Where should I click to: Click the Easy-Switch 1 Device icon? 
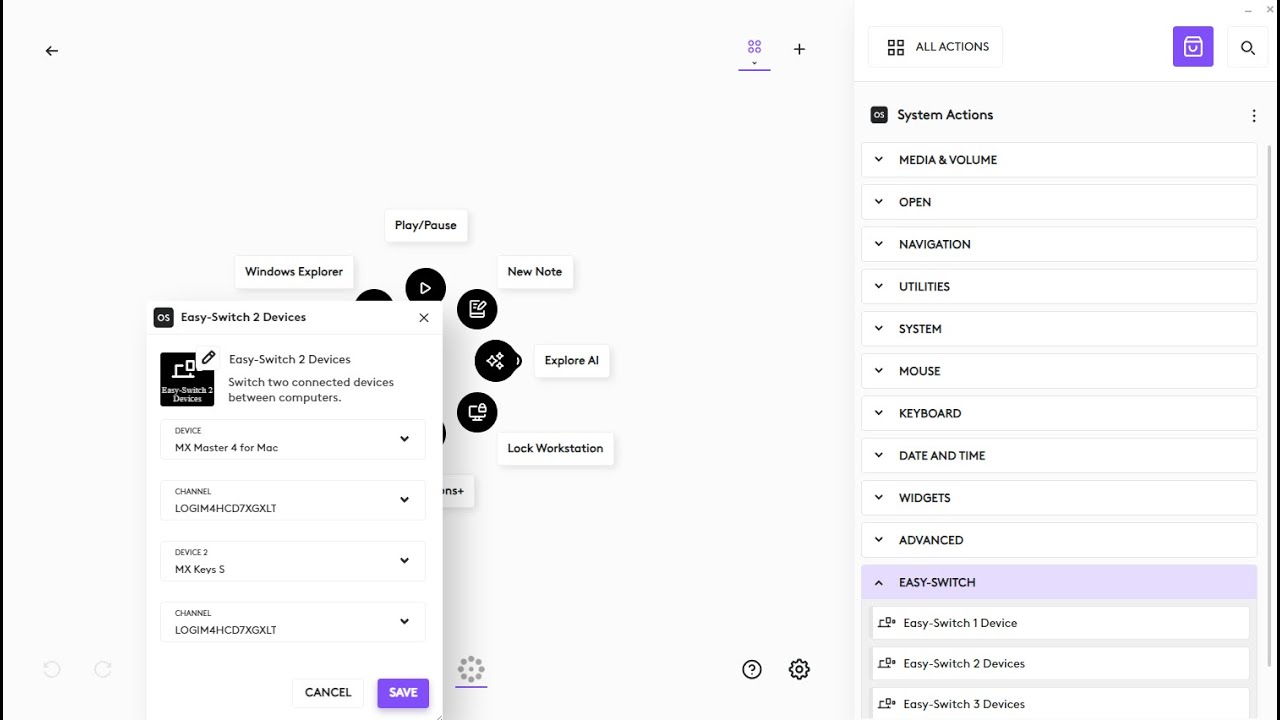886,623
